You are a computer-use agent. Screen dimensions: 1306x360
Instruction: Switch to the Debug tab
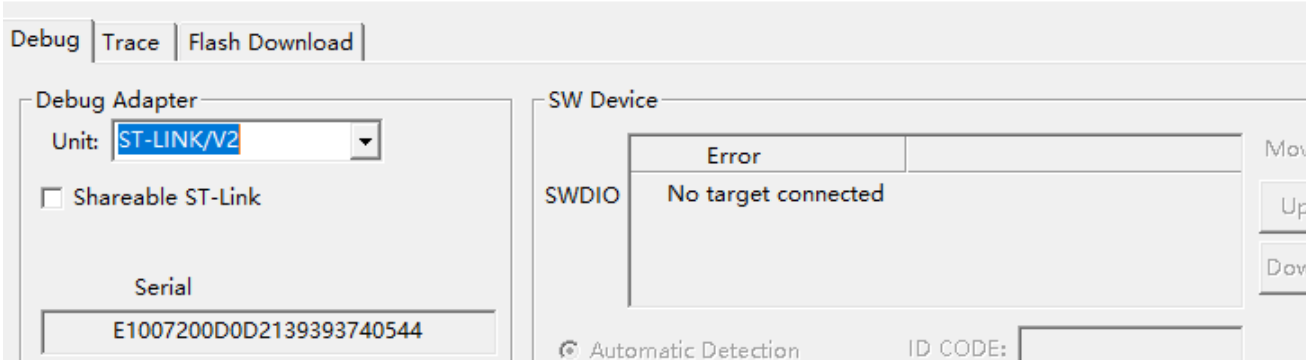(45, 41)
